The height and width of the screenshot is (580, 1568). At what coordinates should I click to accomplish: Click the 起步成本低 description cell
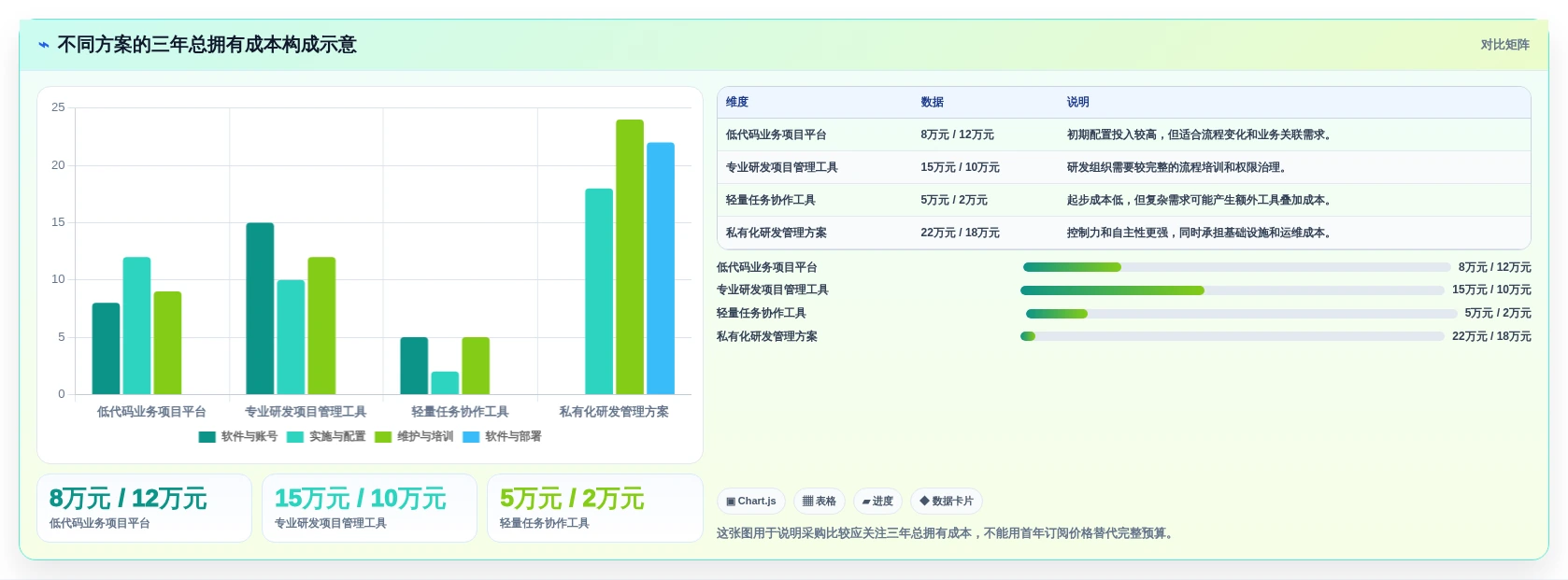(1199, 200)
